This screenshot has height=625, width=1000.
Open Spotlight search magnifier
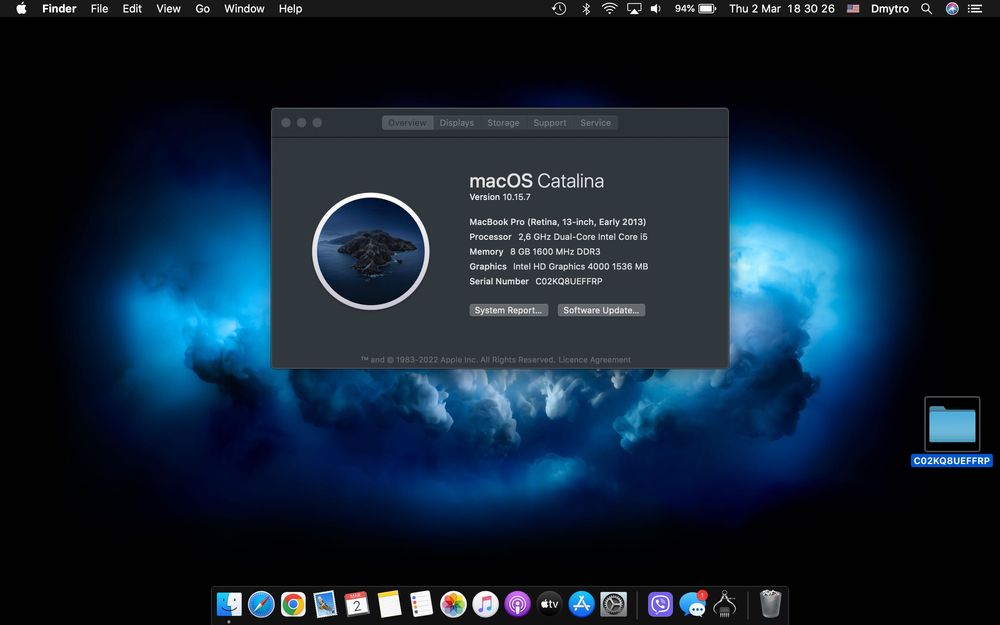[x=927, y=8]
